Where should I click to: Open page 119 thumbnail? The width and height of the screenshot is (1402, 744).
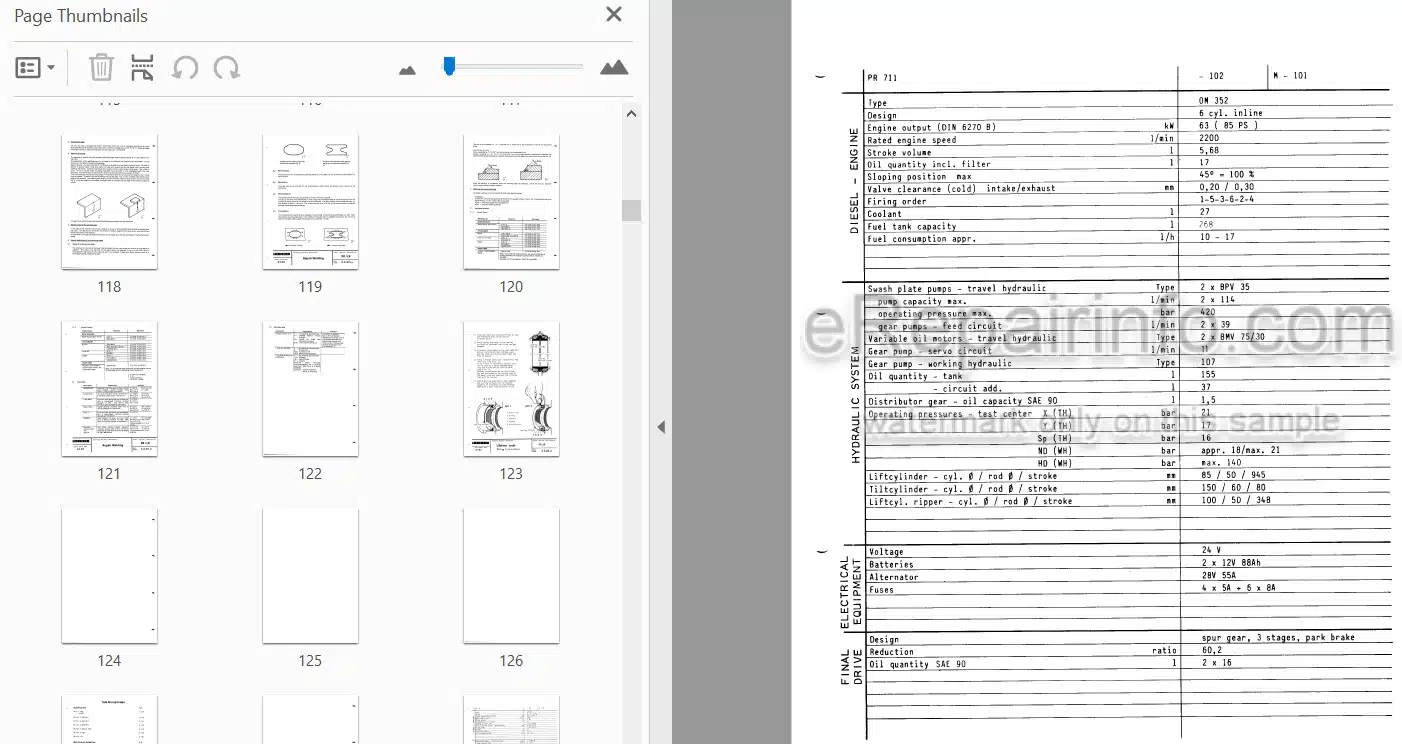[x=310, y=203]
